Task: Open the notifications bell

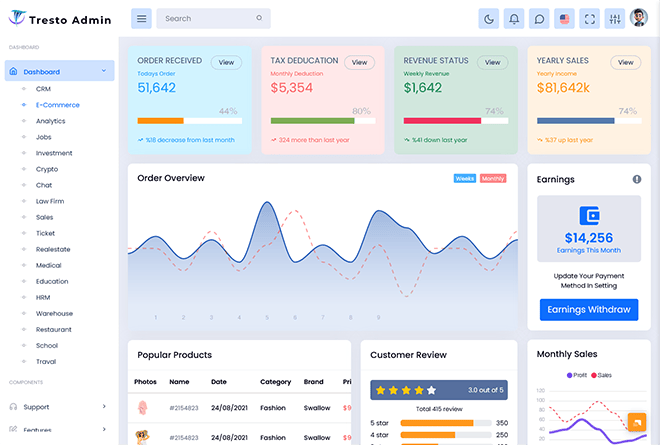Action: 514,18
